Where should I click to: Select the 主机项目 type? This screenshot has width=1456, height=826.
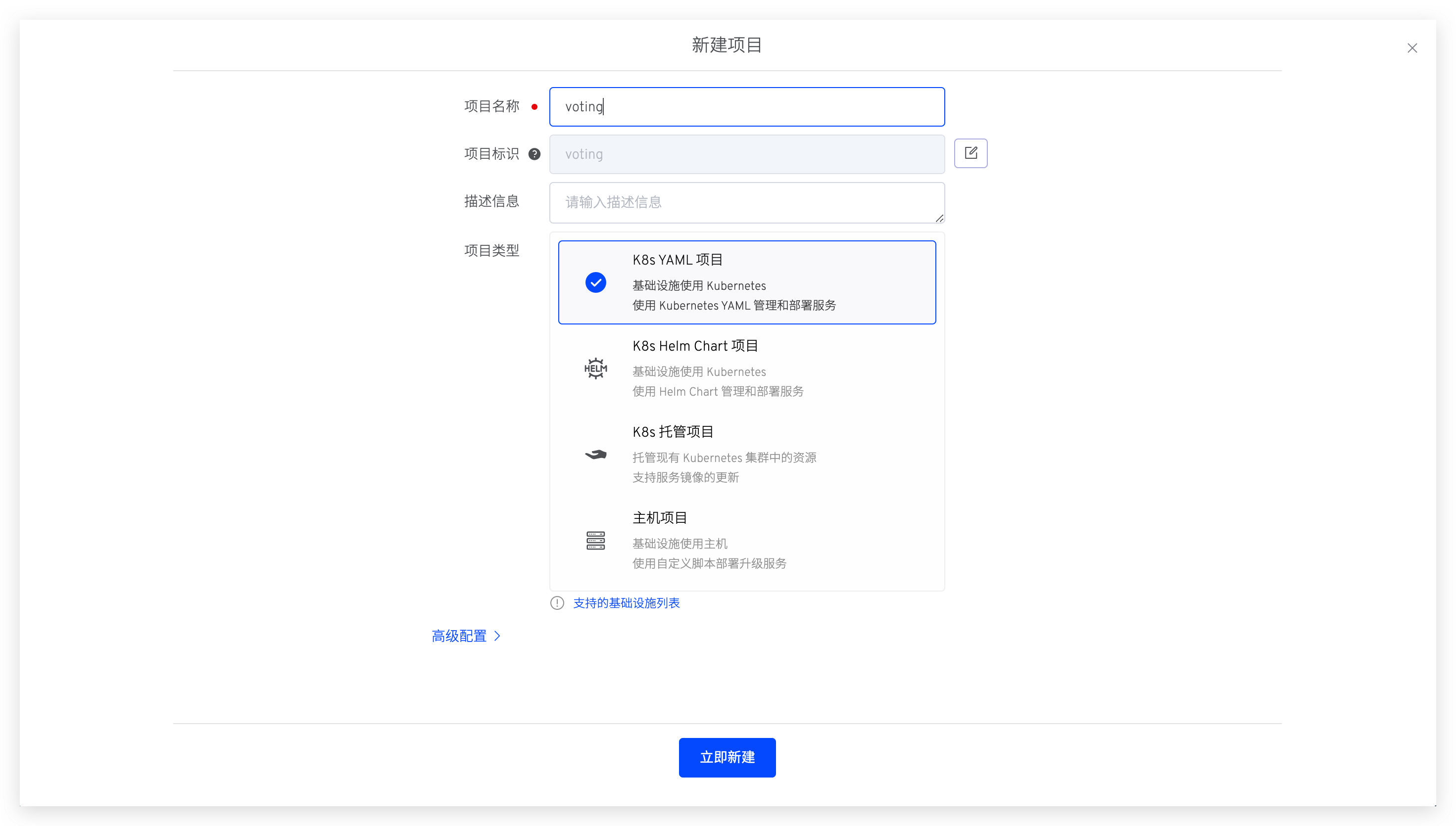747,540
